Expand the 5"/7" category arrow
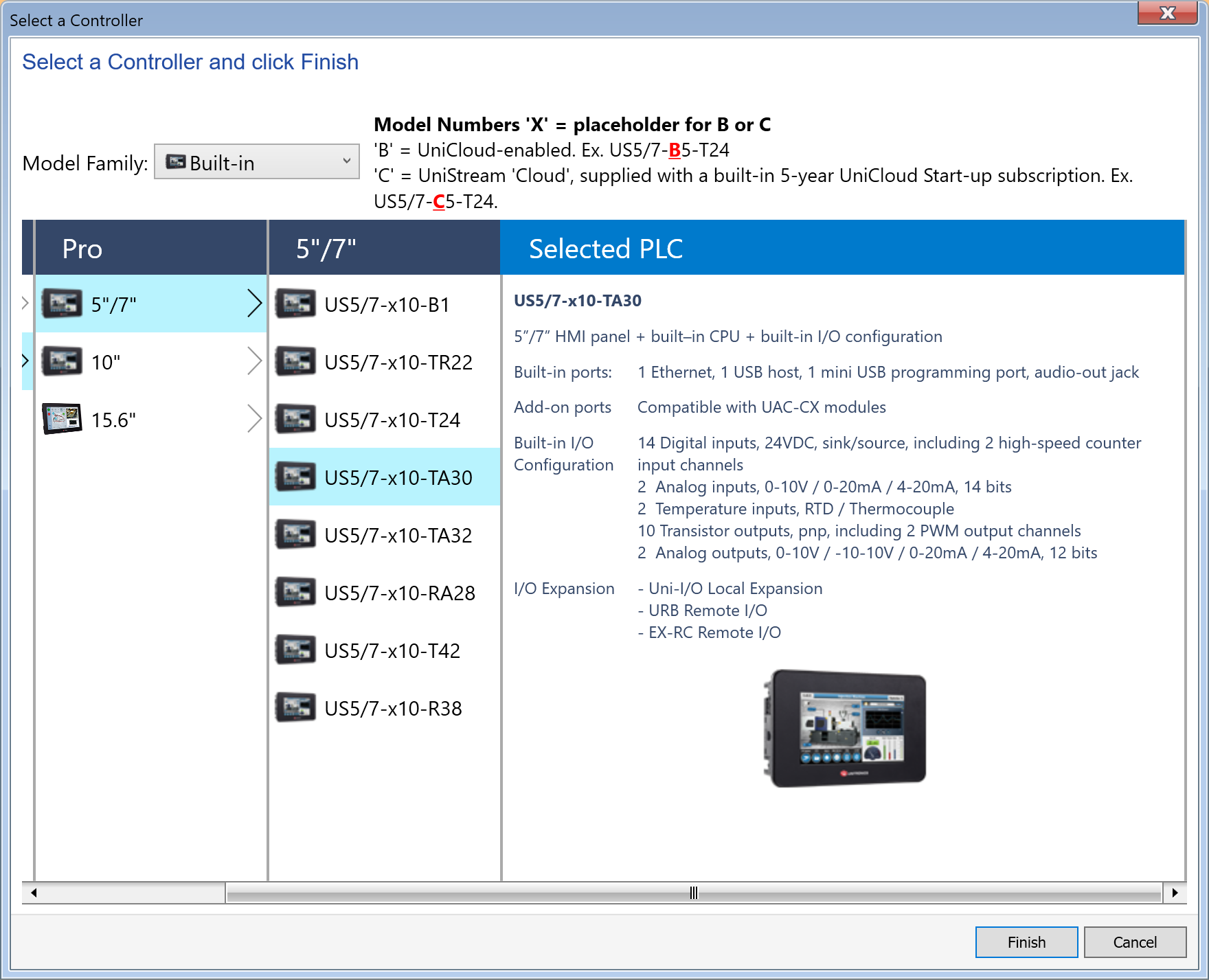1209x980 pixels. pyautogui.click(x=254, y=304)
